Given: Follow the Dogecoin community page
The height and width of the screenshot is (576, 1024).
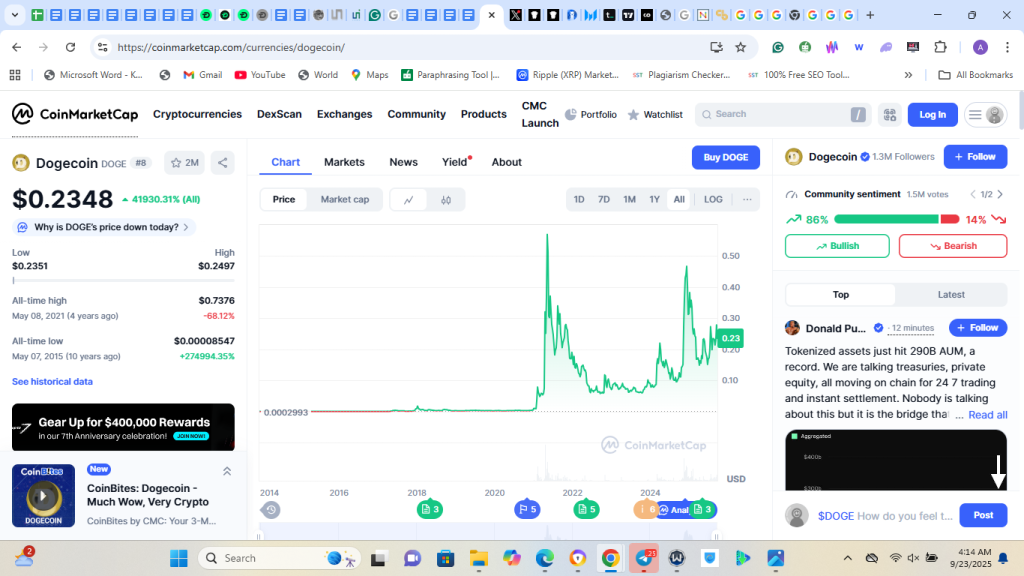Looking at the screenshot, I should (975, 157).
